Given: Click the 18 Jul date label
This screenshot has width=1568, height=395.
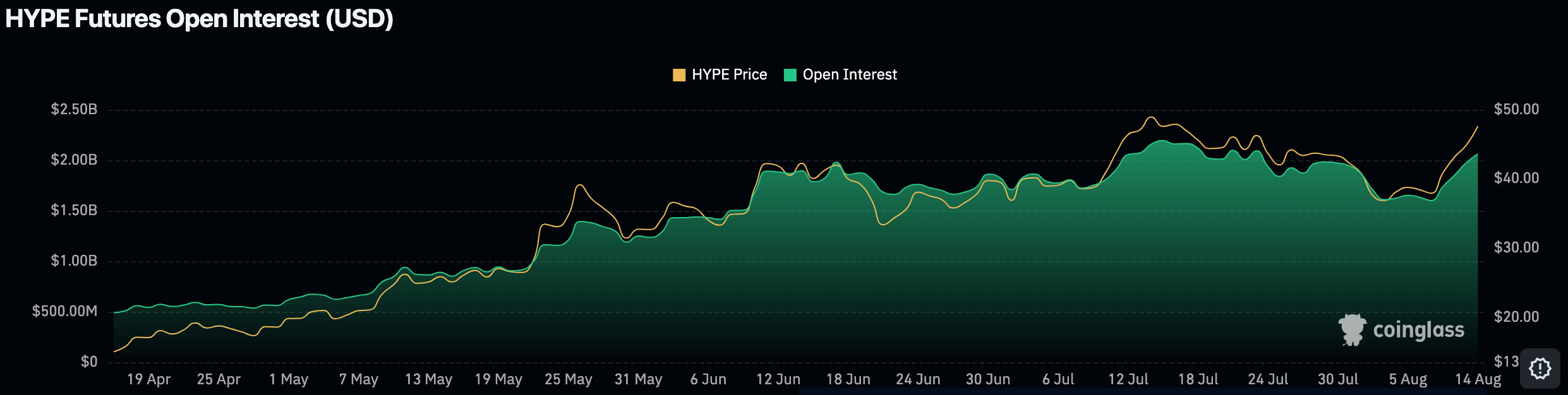Looking at the screenshot, I should pos(1198,379).
